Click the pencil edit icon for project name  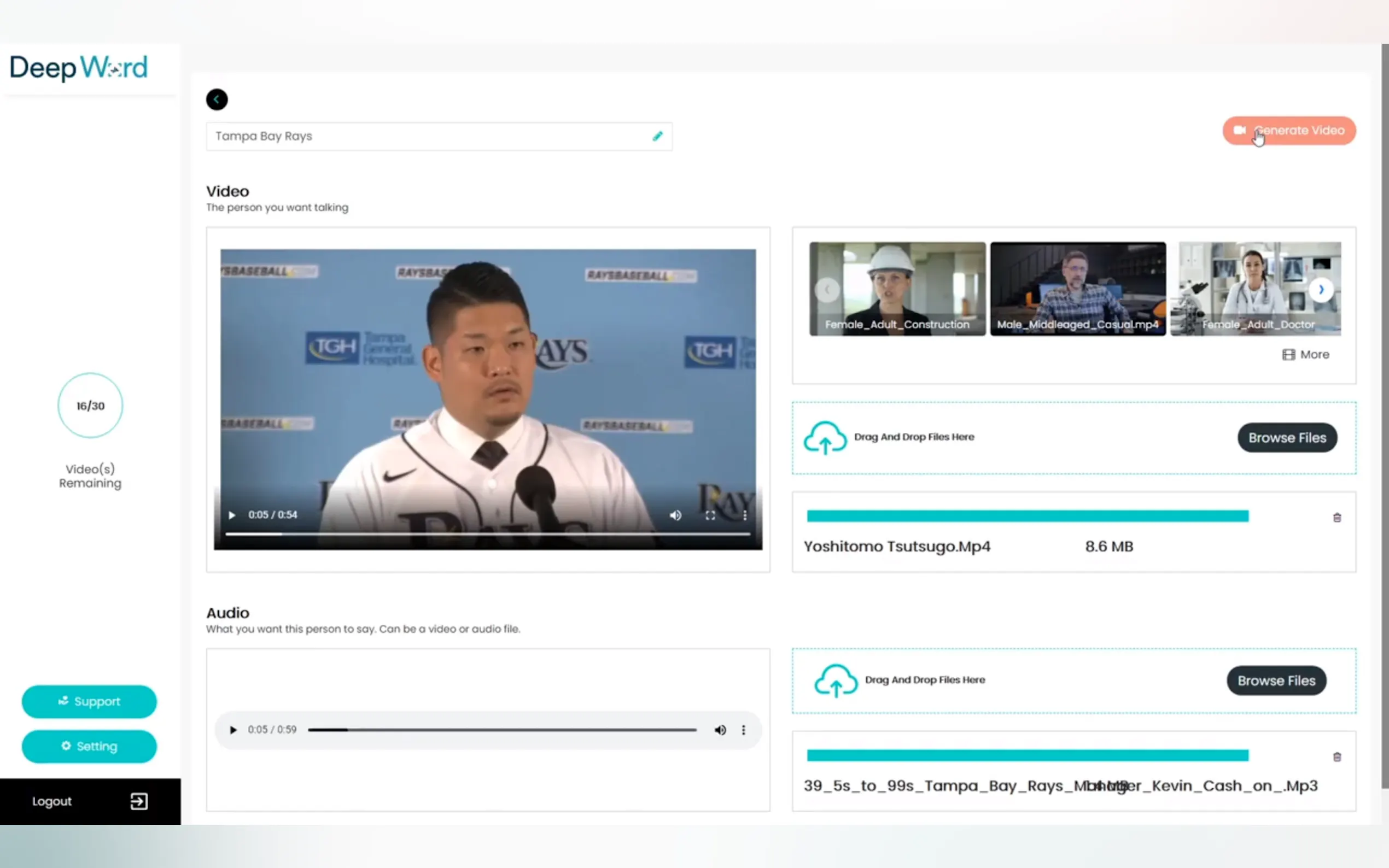(657, 136)
